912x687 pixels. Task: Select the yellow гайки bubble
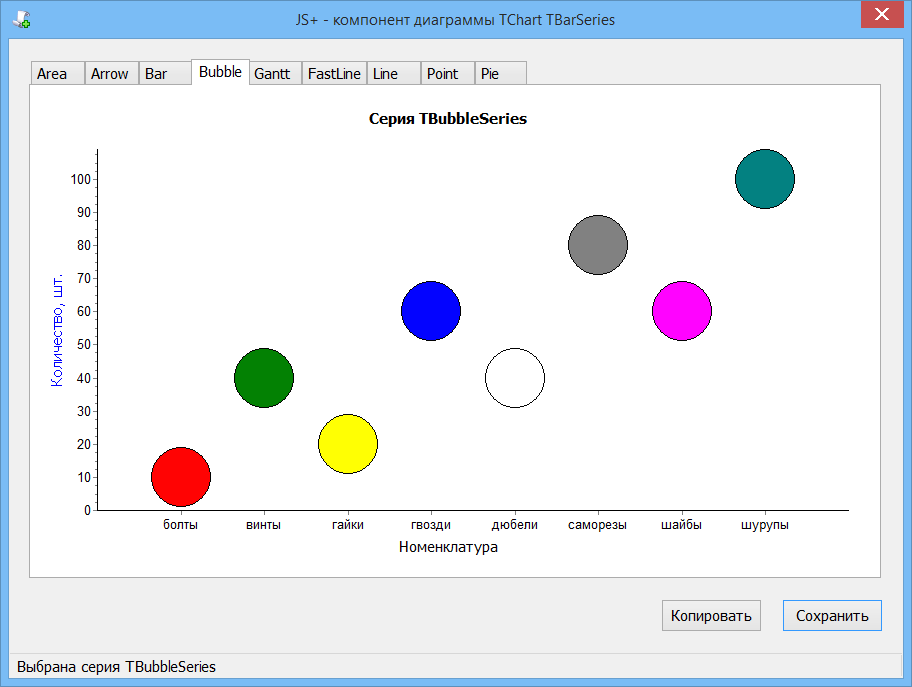[x=348, y=444]
